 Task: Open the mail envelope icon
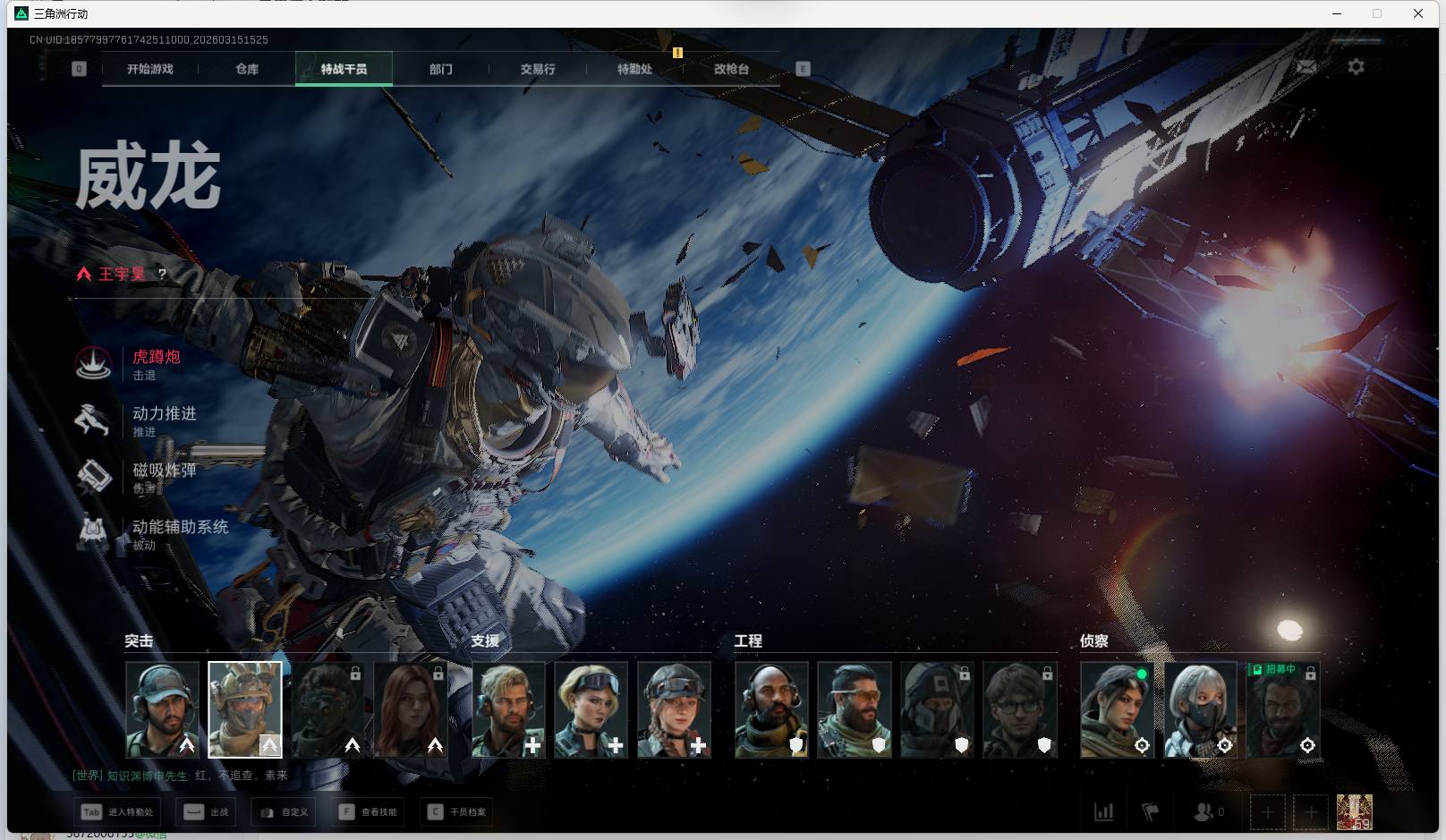(1306, 67)
